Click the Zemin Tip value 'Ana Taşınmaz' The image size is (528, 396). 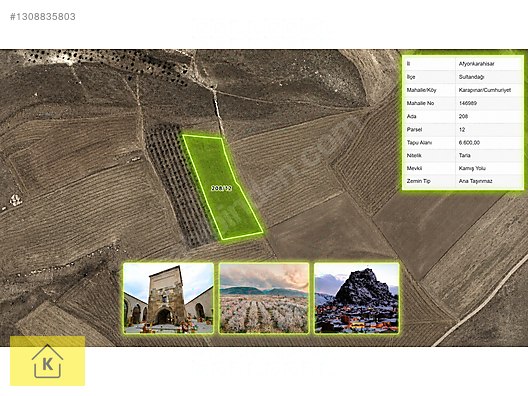pyautogui.click(x=475, y=181)
